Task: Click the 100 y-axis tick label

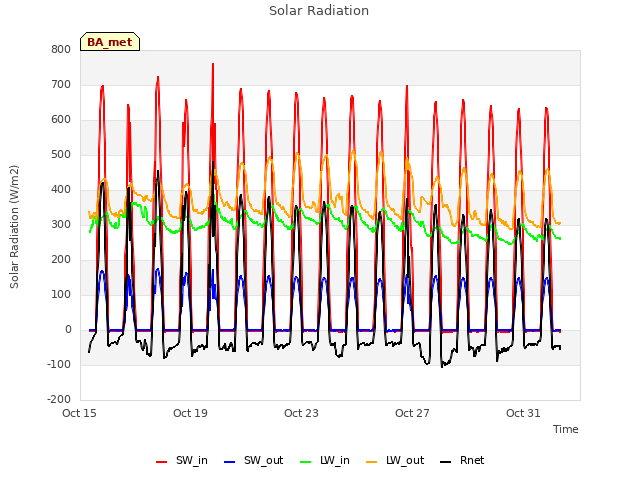Action: pos(61,295)
